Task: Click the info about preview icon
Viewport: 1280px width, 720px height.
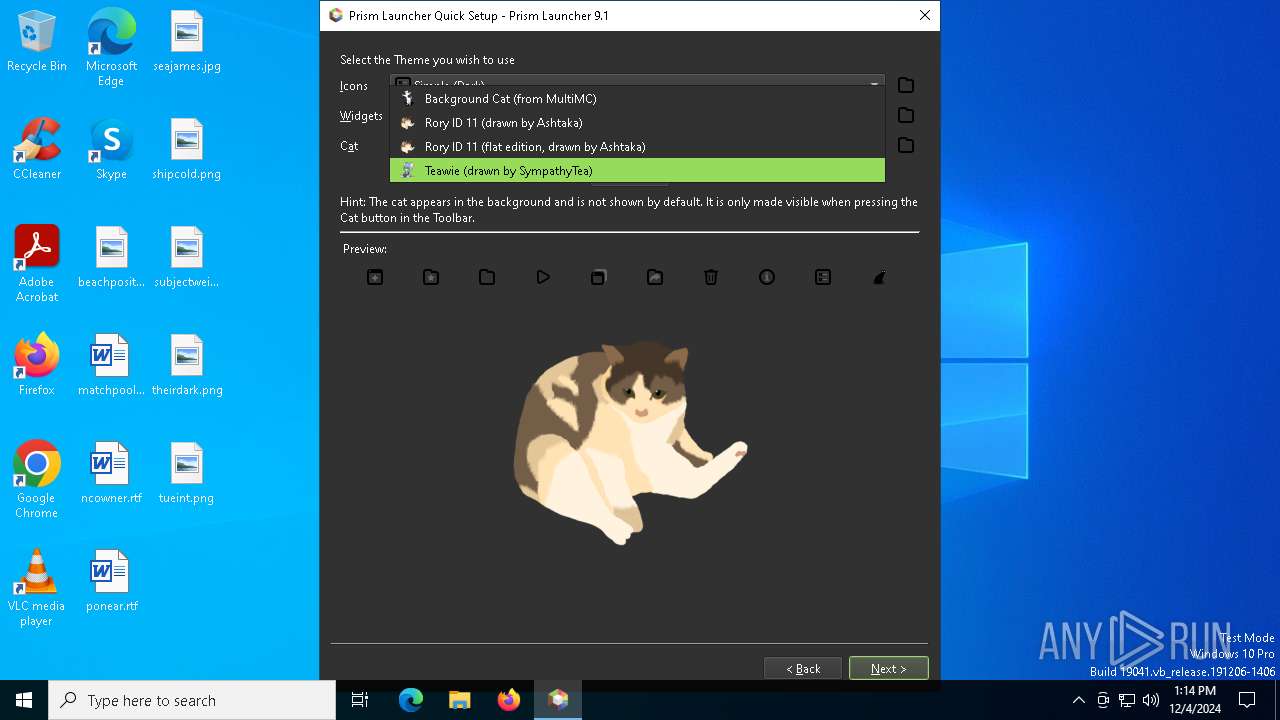Action: click(x=767, y=277)
